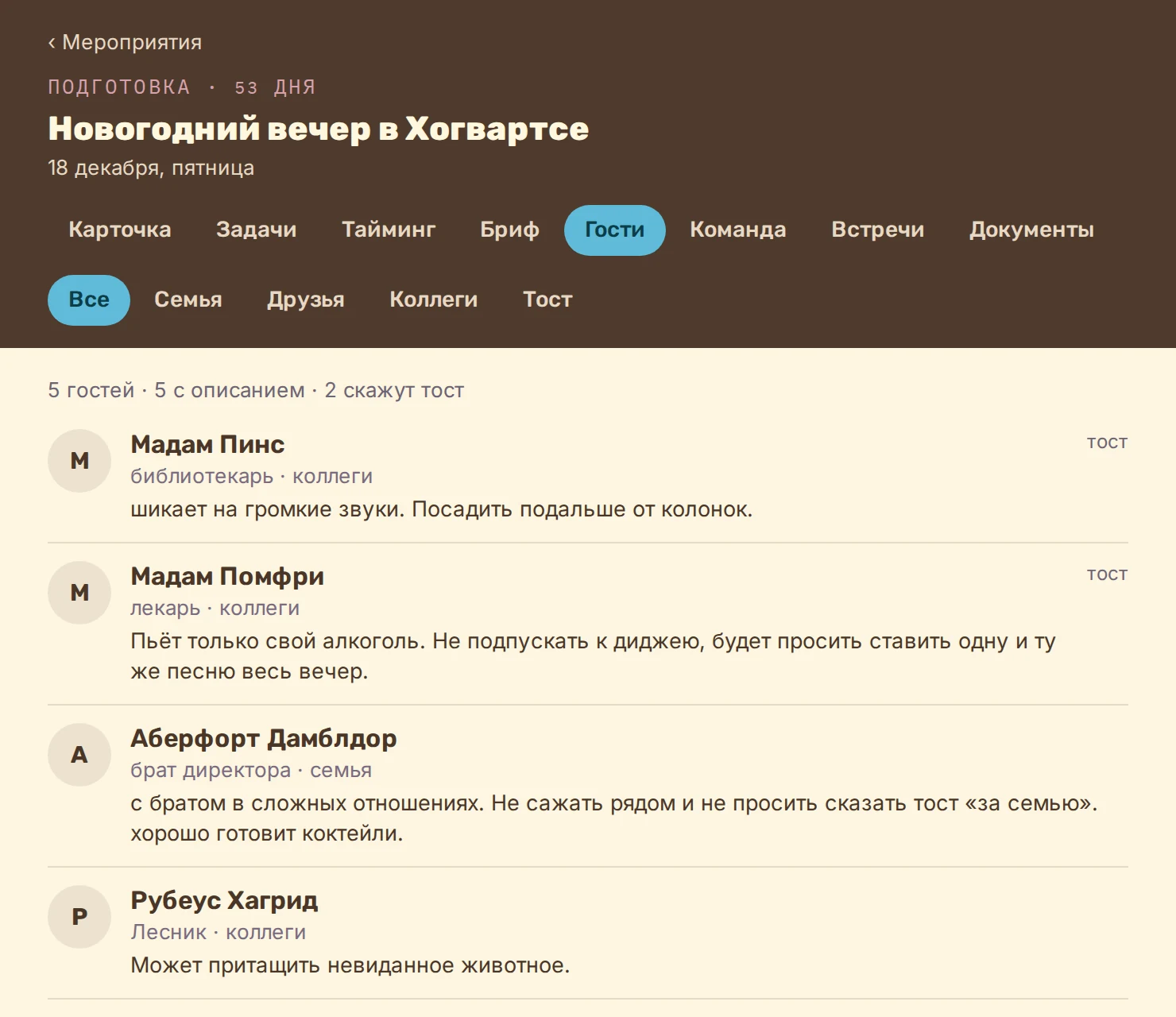Click the тост badge for Мадам Помфри
The height and width of the screenshot is (1017, 1176).
coord(1108,574)
